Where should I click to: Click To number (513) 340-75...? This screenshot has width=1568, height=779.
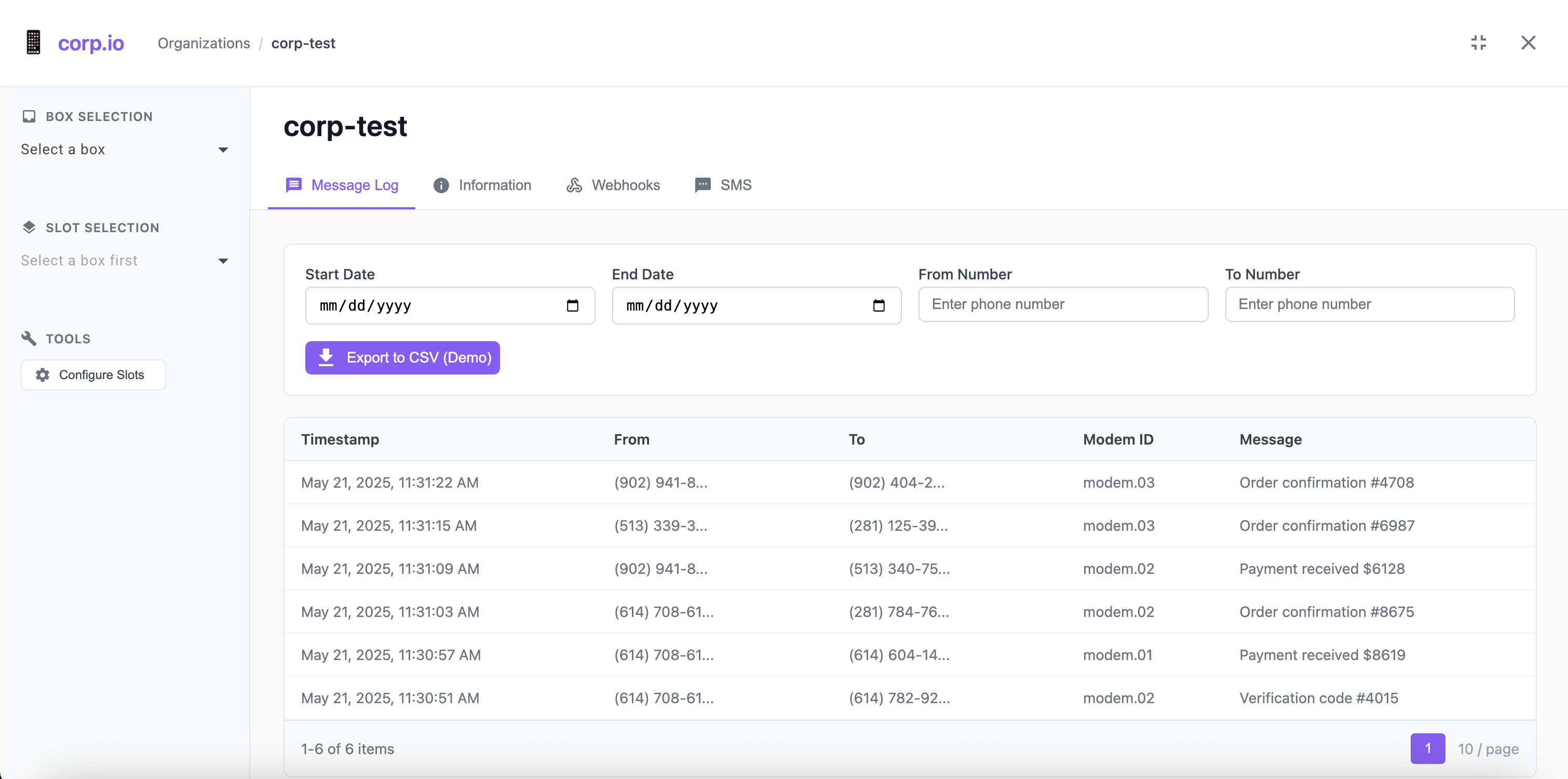click(899, 569)
